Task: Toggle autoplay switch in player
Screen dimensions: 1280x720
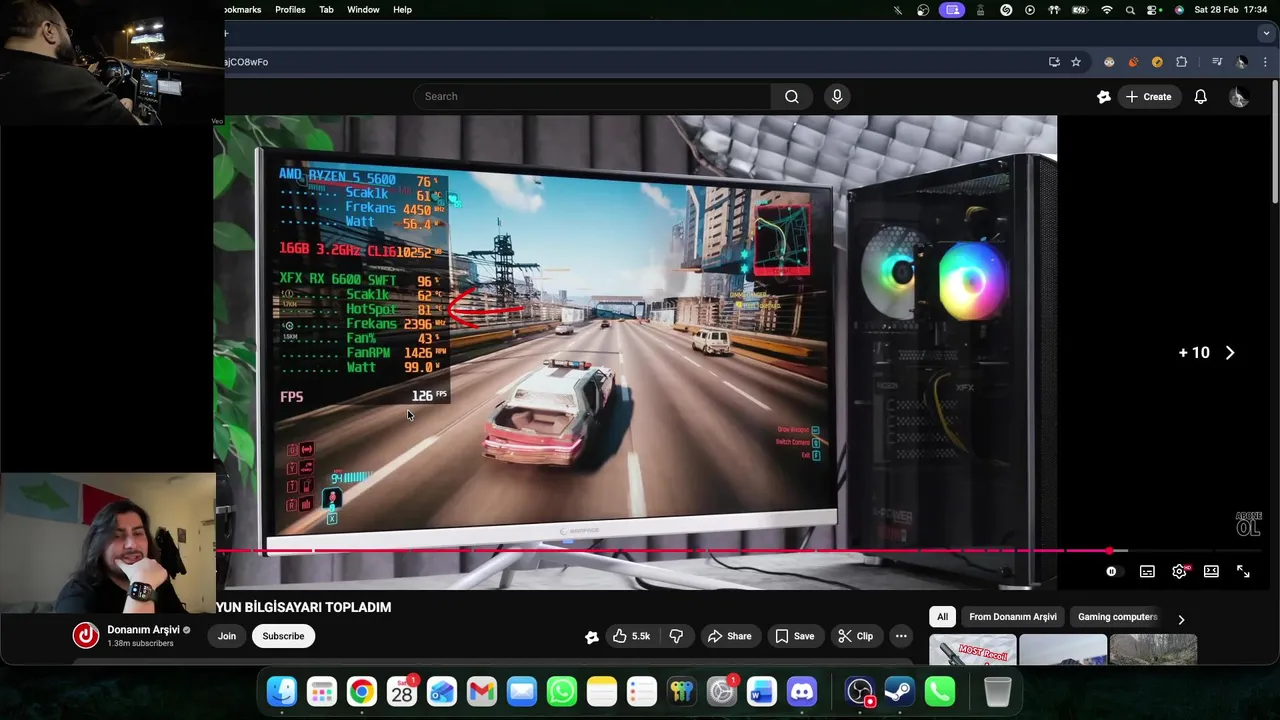Action: pos(1112,571)
